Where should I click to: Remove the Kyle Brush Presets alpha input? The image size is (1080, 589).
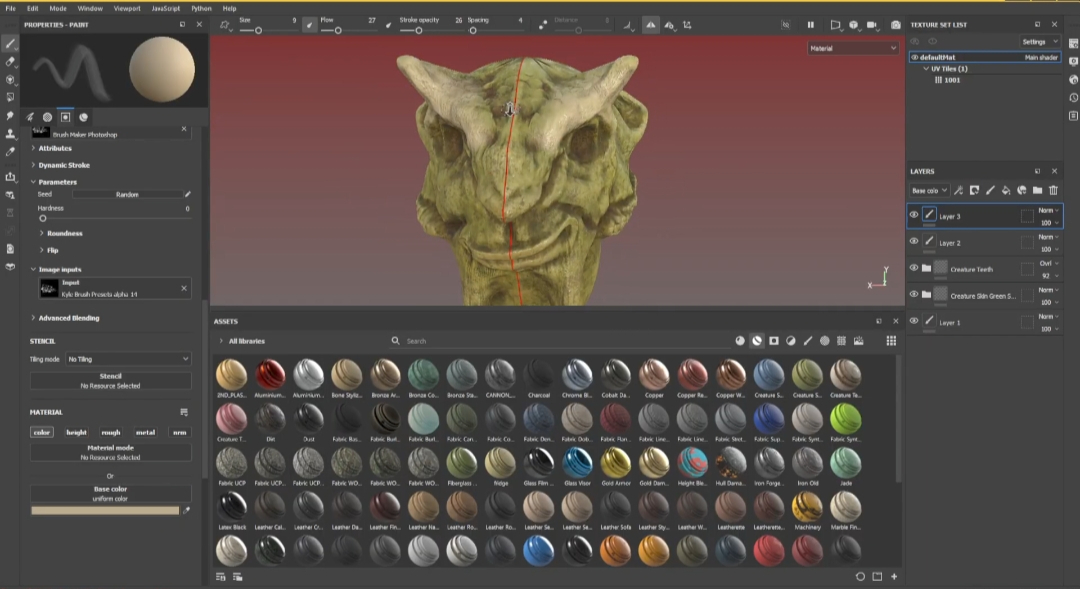[184, 288]
